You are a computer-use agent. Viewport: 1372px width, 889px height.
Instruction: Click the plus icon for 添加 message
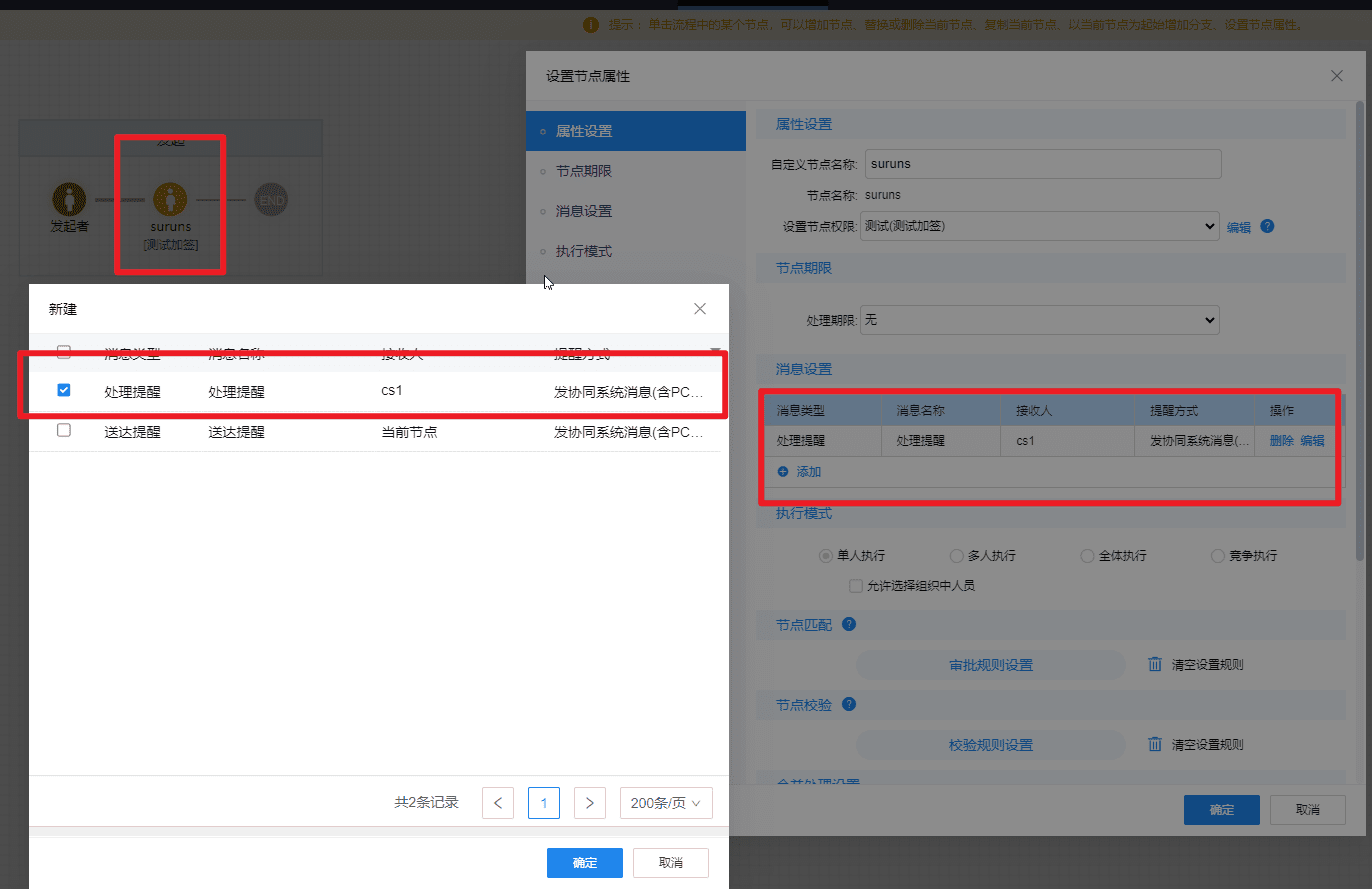pyautogui.click(x=783, y=471)
